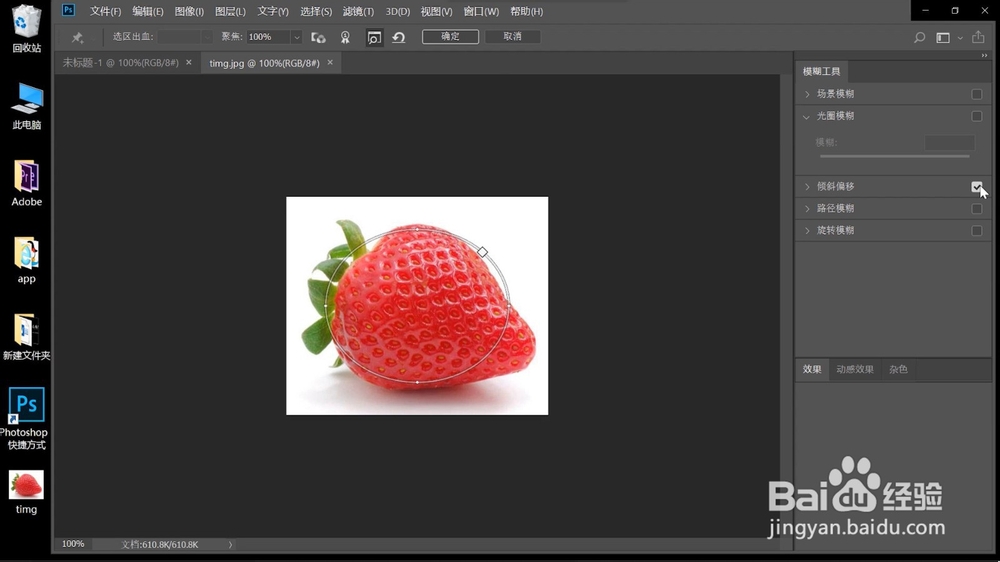Open the 帮助(H) menu
The height and width of the screenshot is (562, 1000).
pos(526,11)
